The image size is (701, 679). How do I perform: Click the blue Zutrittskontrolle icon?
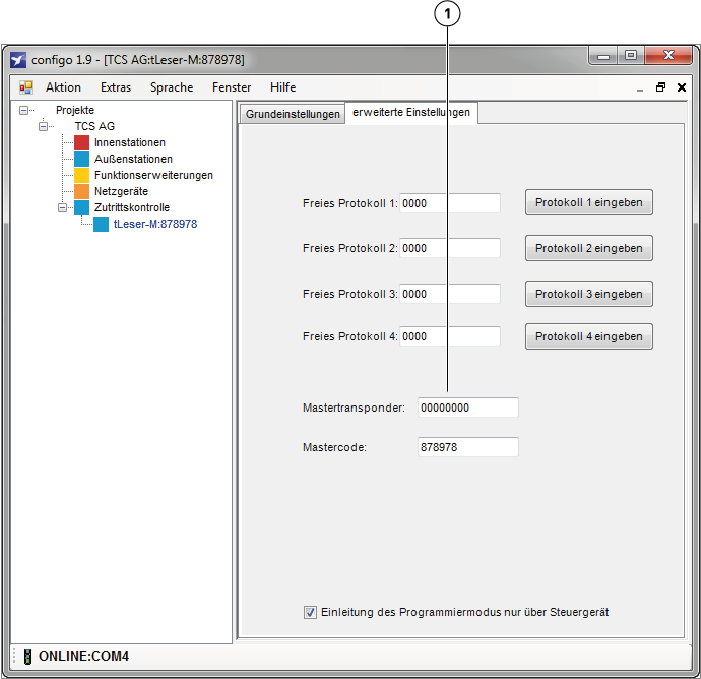click(82, 207)
